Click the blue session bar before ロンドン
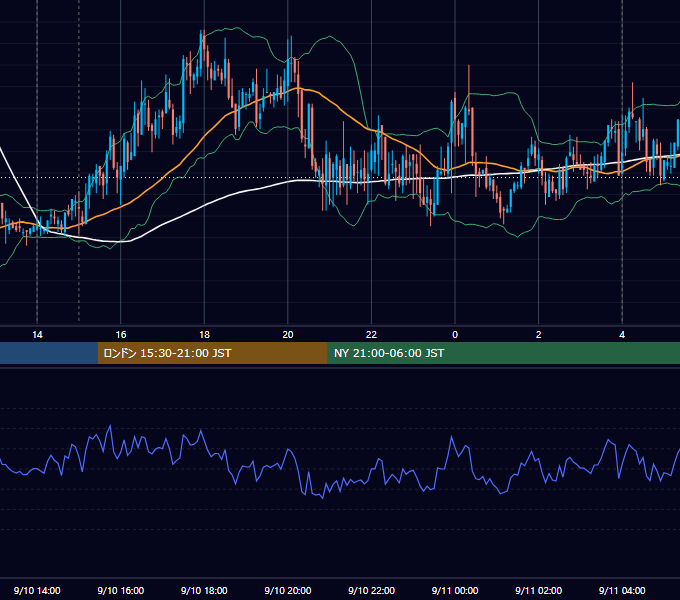This screenshot has width=680, height=600. coord(49,353)
